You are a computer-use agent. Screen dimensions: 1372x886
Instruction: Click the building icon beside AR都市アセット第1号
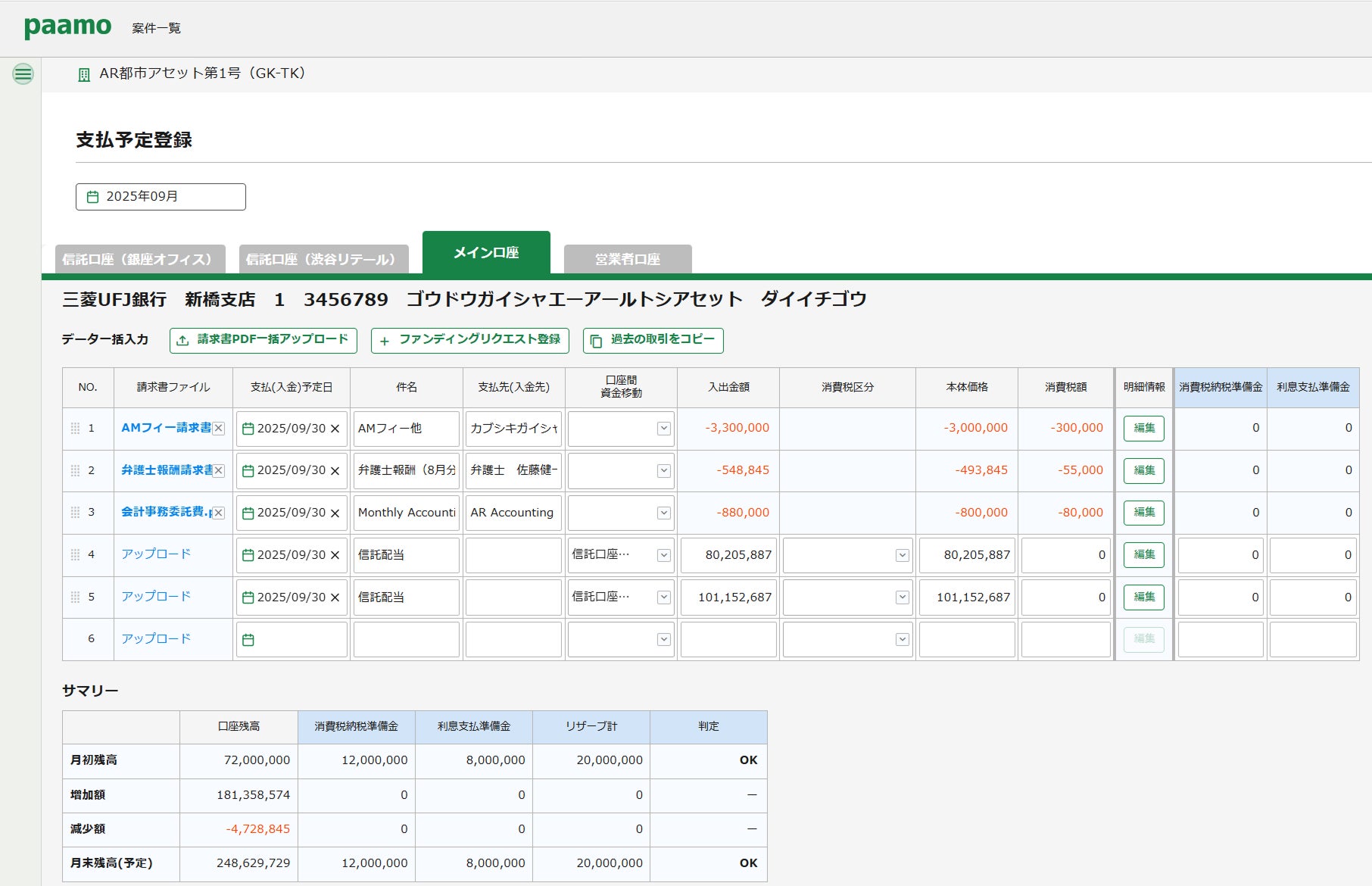pos(84,75)
